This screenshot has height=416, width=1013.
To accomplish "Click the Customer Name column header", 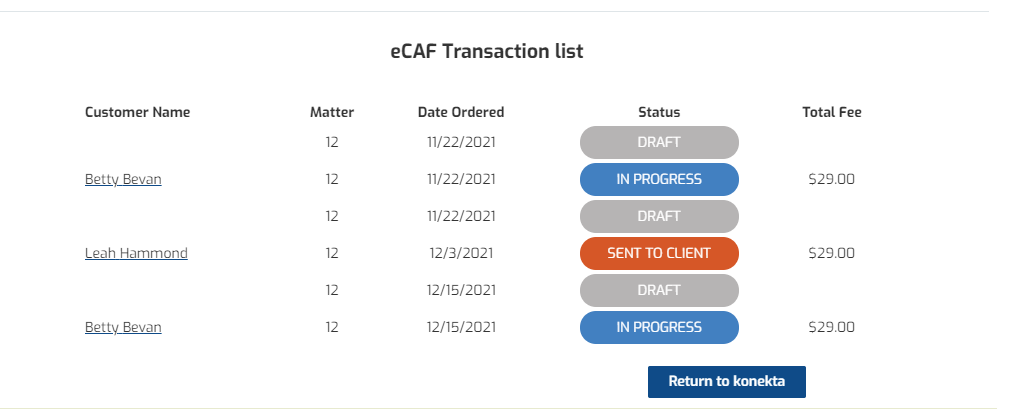I will tap(137, 112).
